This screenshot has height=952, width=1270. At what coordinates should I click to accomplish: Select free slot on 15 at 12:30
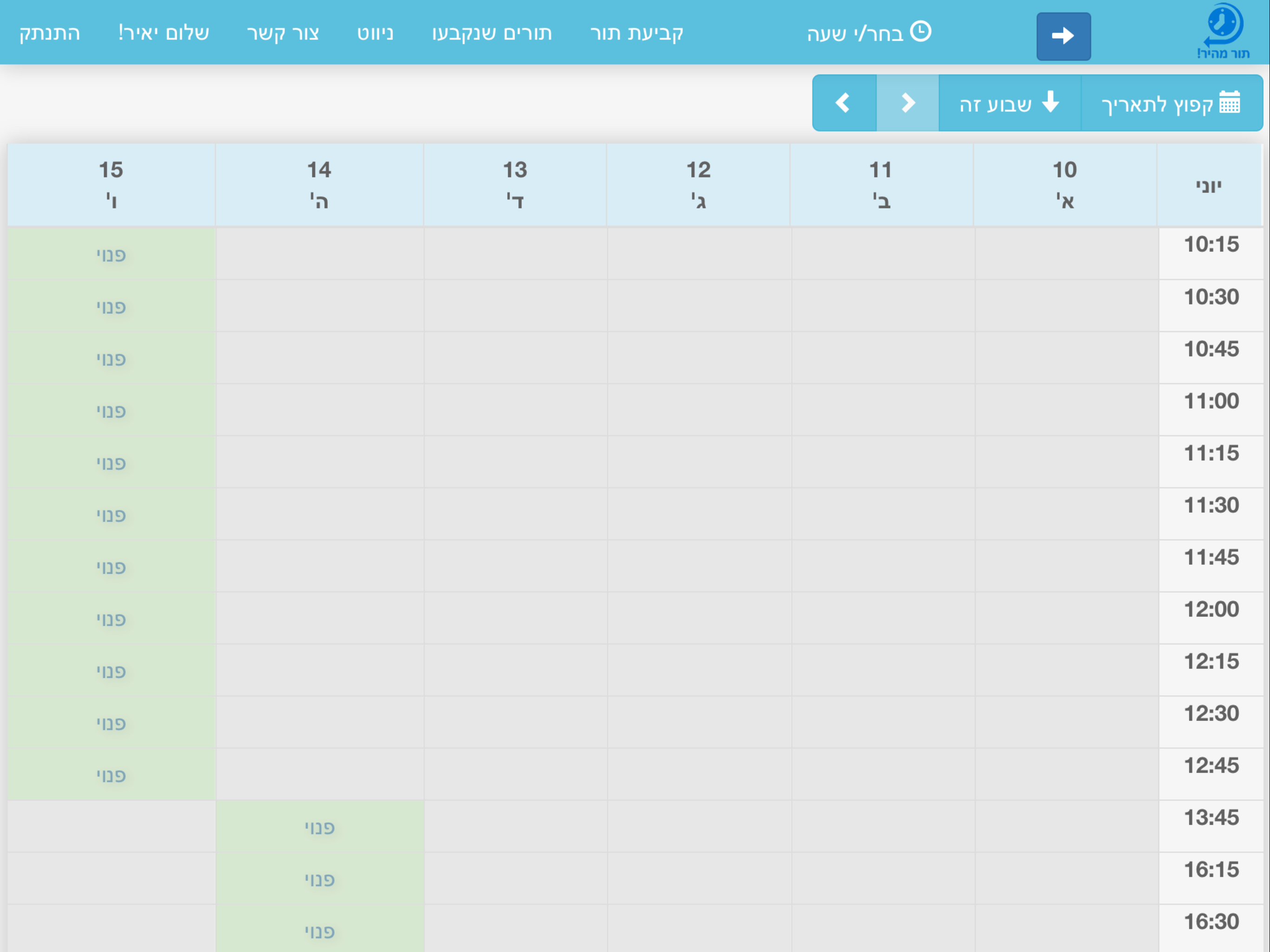[112, 723]
